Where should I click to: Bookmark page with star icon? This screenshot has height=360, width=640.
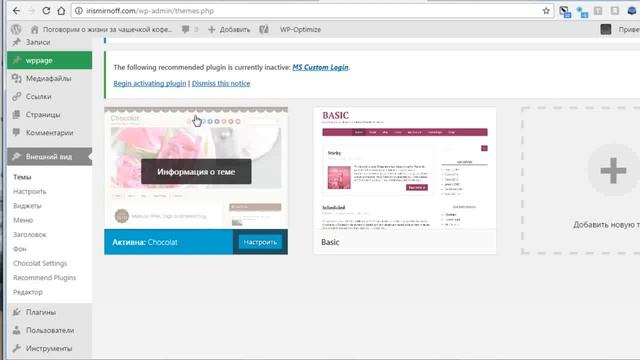coord(546,11)
